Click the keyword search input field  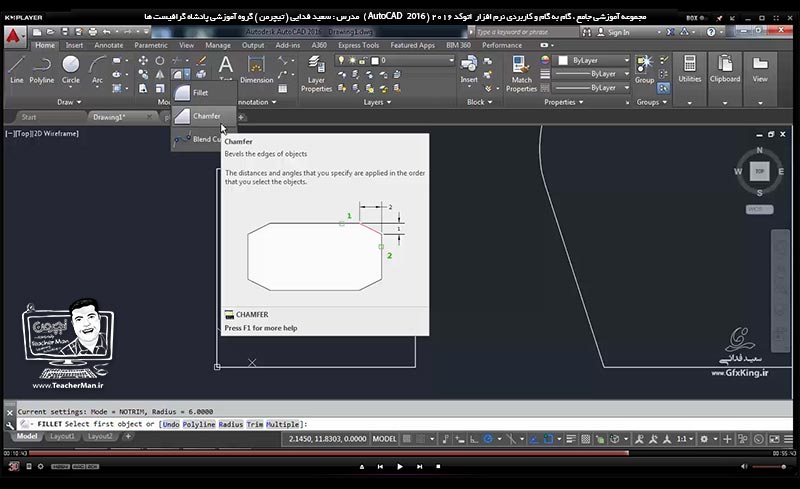point(527,32)
